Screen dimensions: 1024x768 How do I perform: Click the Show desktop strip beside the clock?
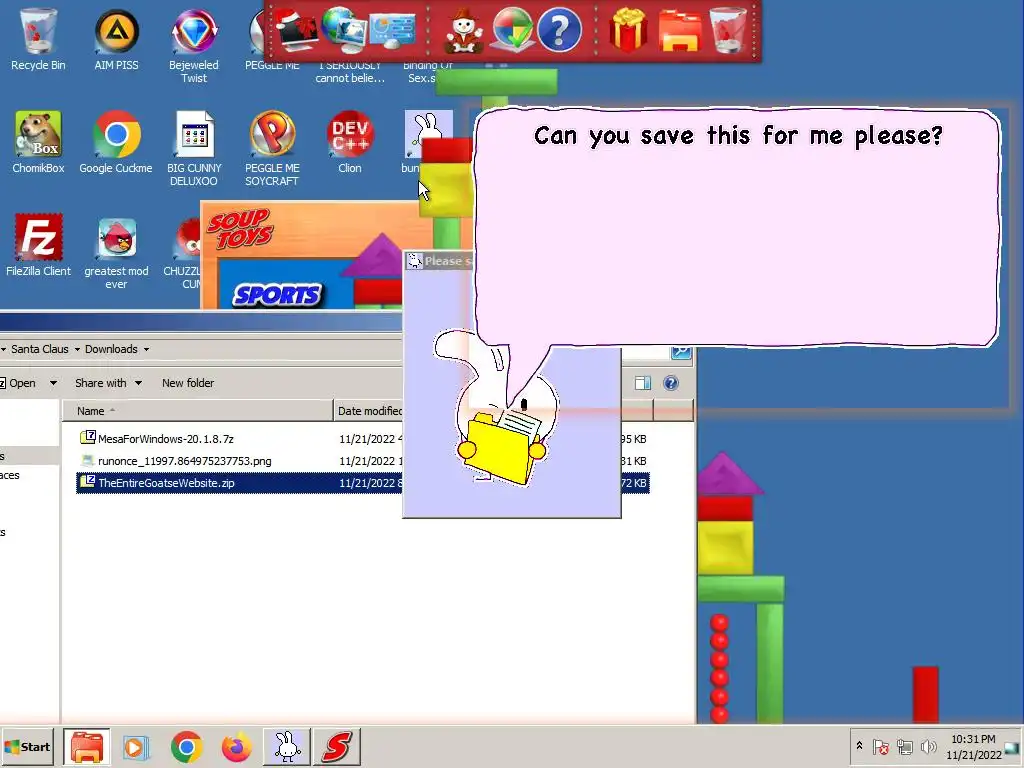[1013, 746]
